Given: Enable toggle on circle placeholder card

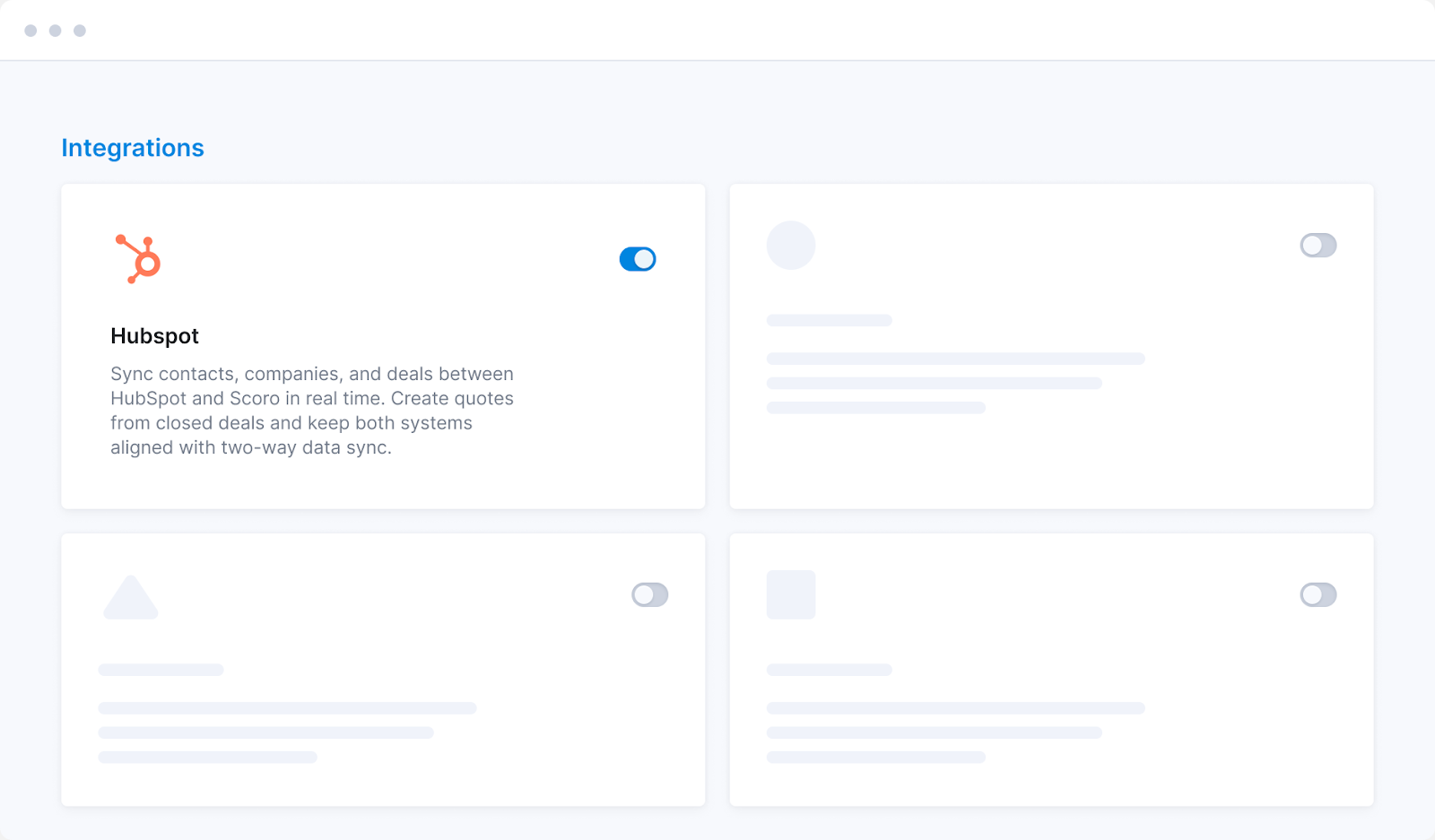Looking at the screenshot, I should pyautogui.click(x=1318, y=246).
